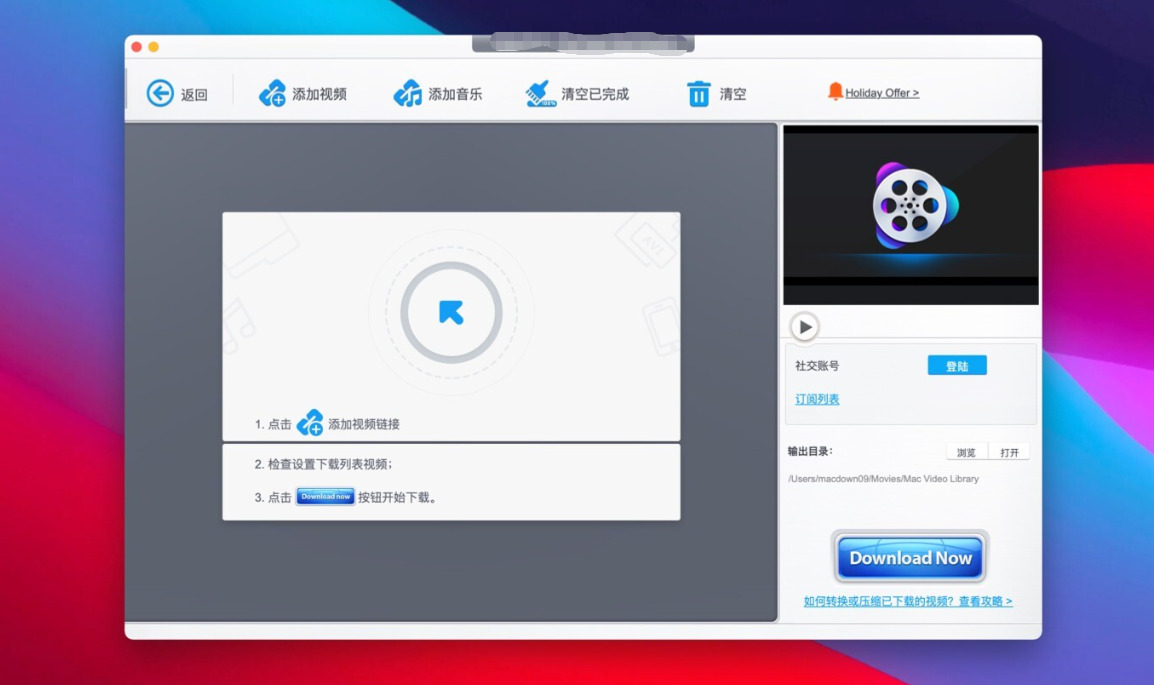
Task: Click the 输出目录 label
Action: pos(810,451)
